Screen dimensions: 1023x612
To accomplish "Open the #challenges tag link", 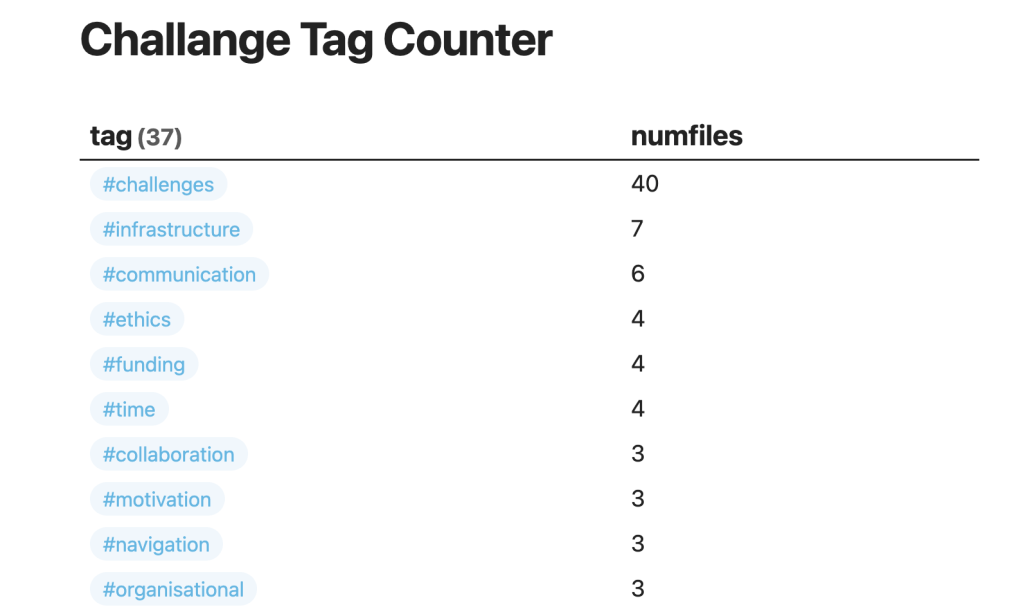I will pyautogui.click(x=158, y=185).
